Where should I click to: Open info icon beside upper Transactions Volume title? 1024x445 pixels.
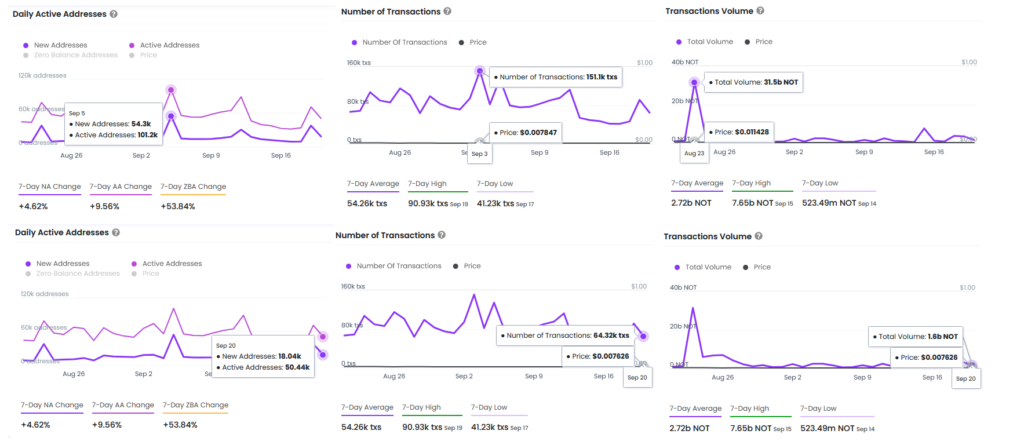tap(760, 11)
